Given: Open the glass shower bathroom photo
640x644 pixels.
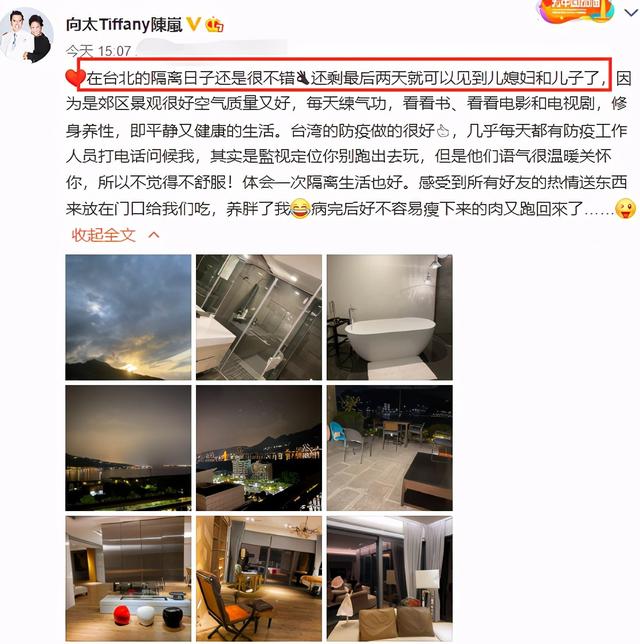Looking at the screenshot, I should click(x=259, y=317).
